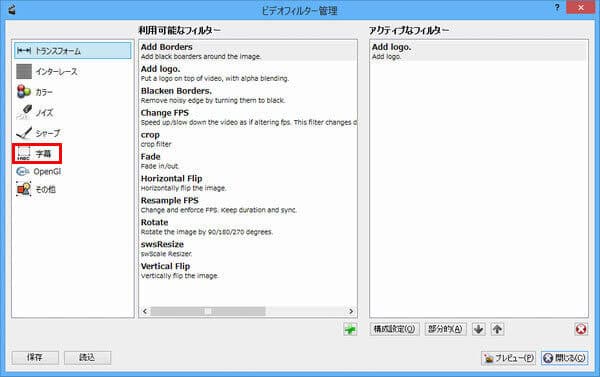Select the Add Borders filter
This screenshot has height=377, width=600.
(x=248, y=51)
